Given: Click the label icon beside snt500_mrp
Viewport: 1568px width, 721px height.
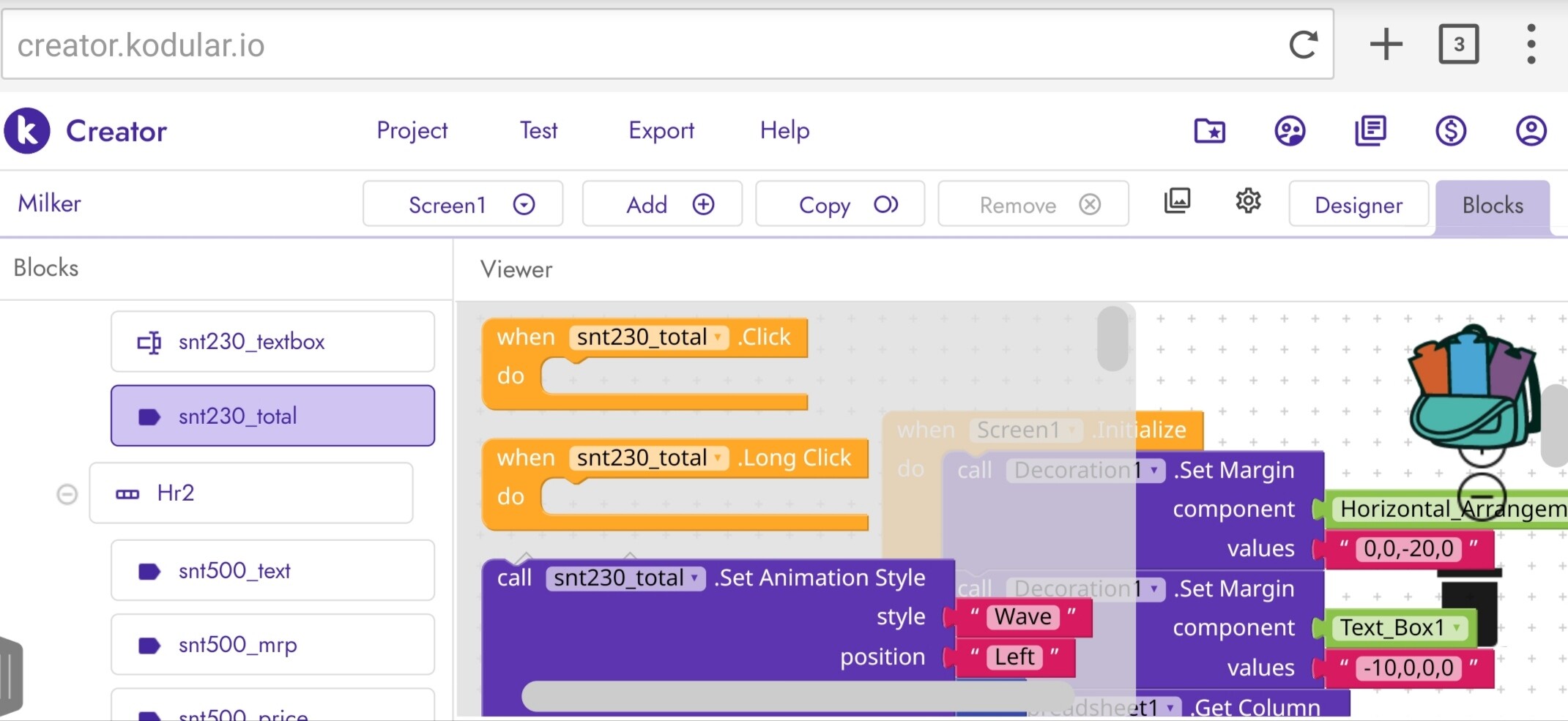Looking at the screenshot, I should 149,645.
